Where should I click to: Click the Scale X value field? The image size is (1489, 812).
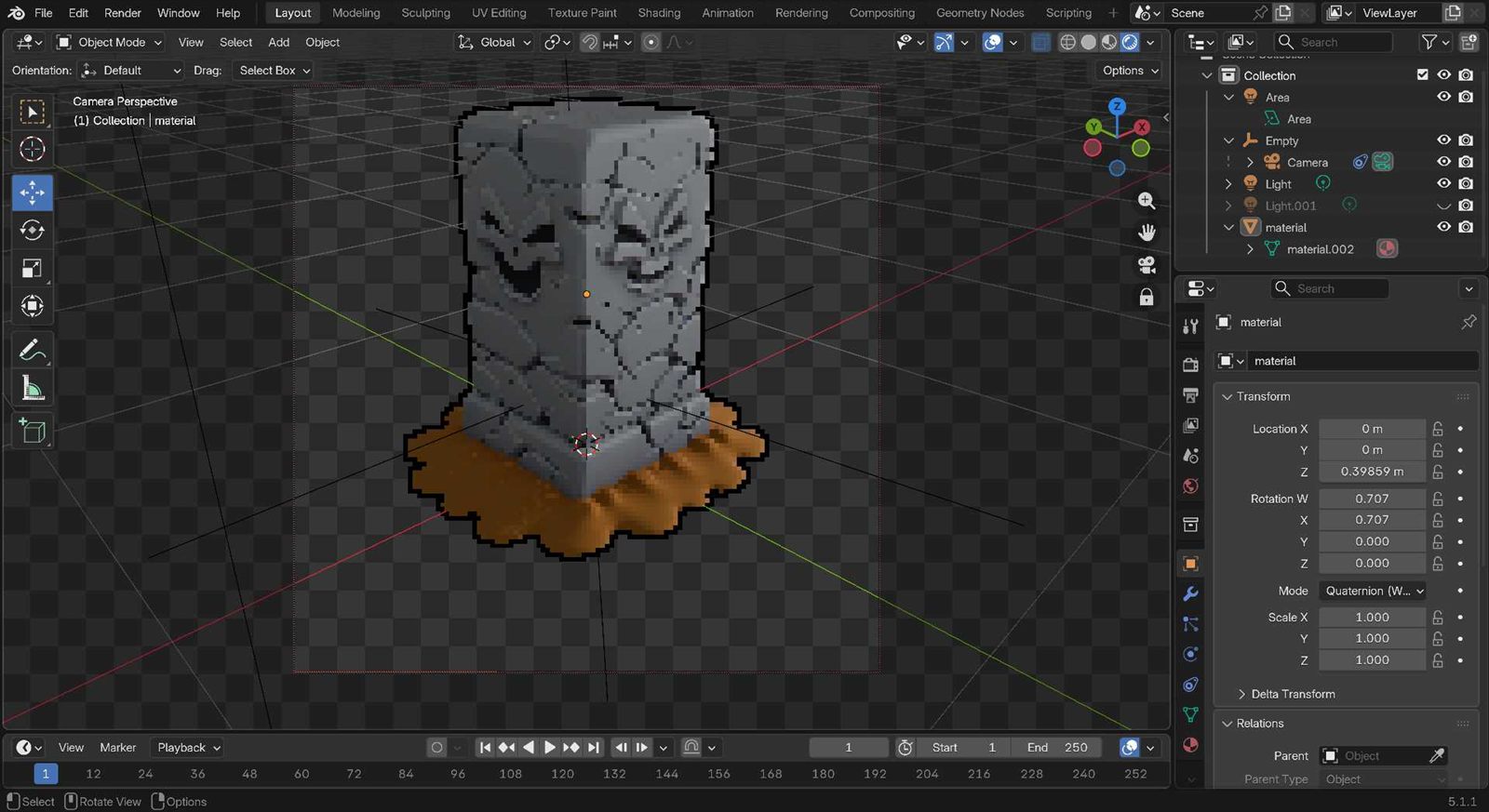tap(1372, 617)
